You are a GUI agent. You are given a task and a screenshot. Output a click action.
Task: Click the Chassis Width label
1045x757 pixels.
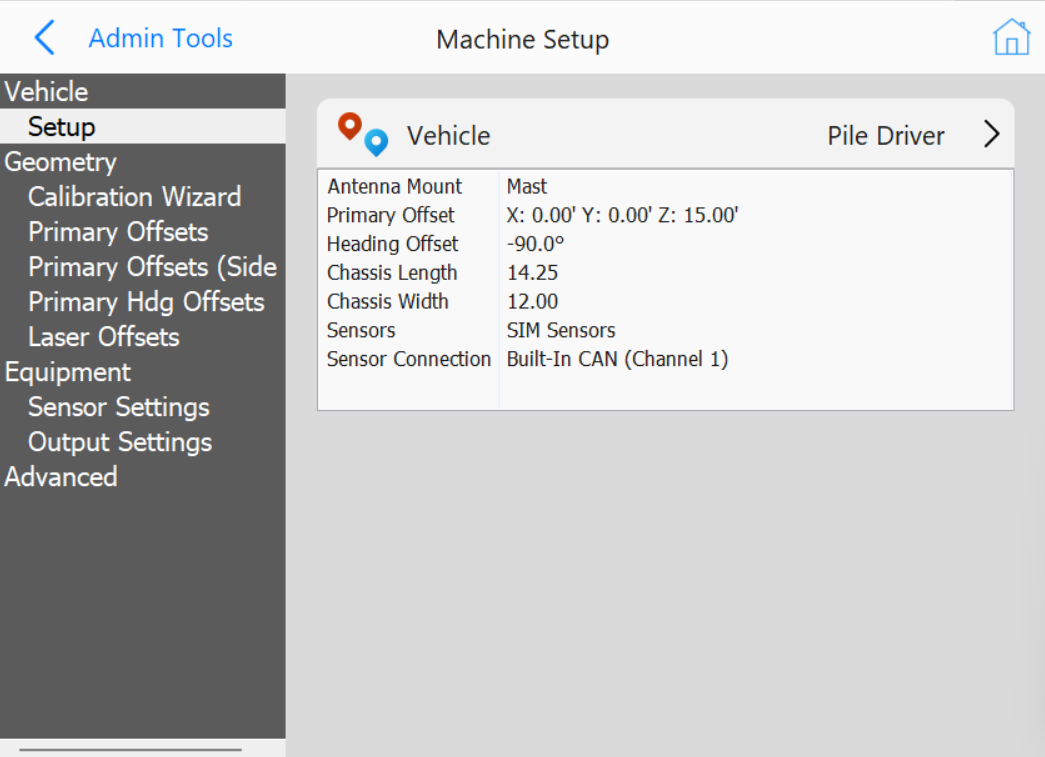(x=388, y=301)
